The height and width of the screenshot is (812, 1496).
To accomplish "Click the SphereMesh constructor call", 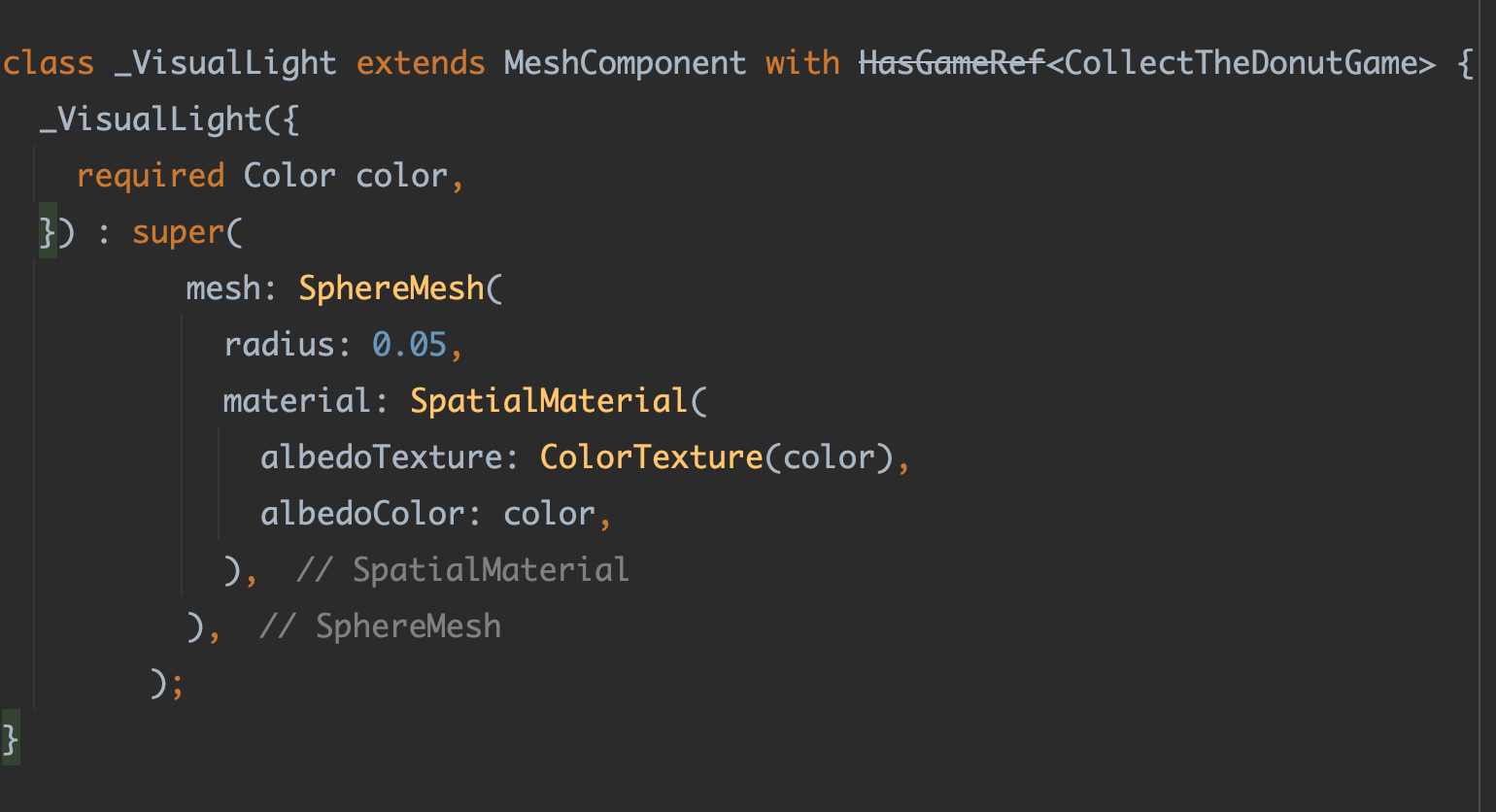I will 391,288.
